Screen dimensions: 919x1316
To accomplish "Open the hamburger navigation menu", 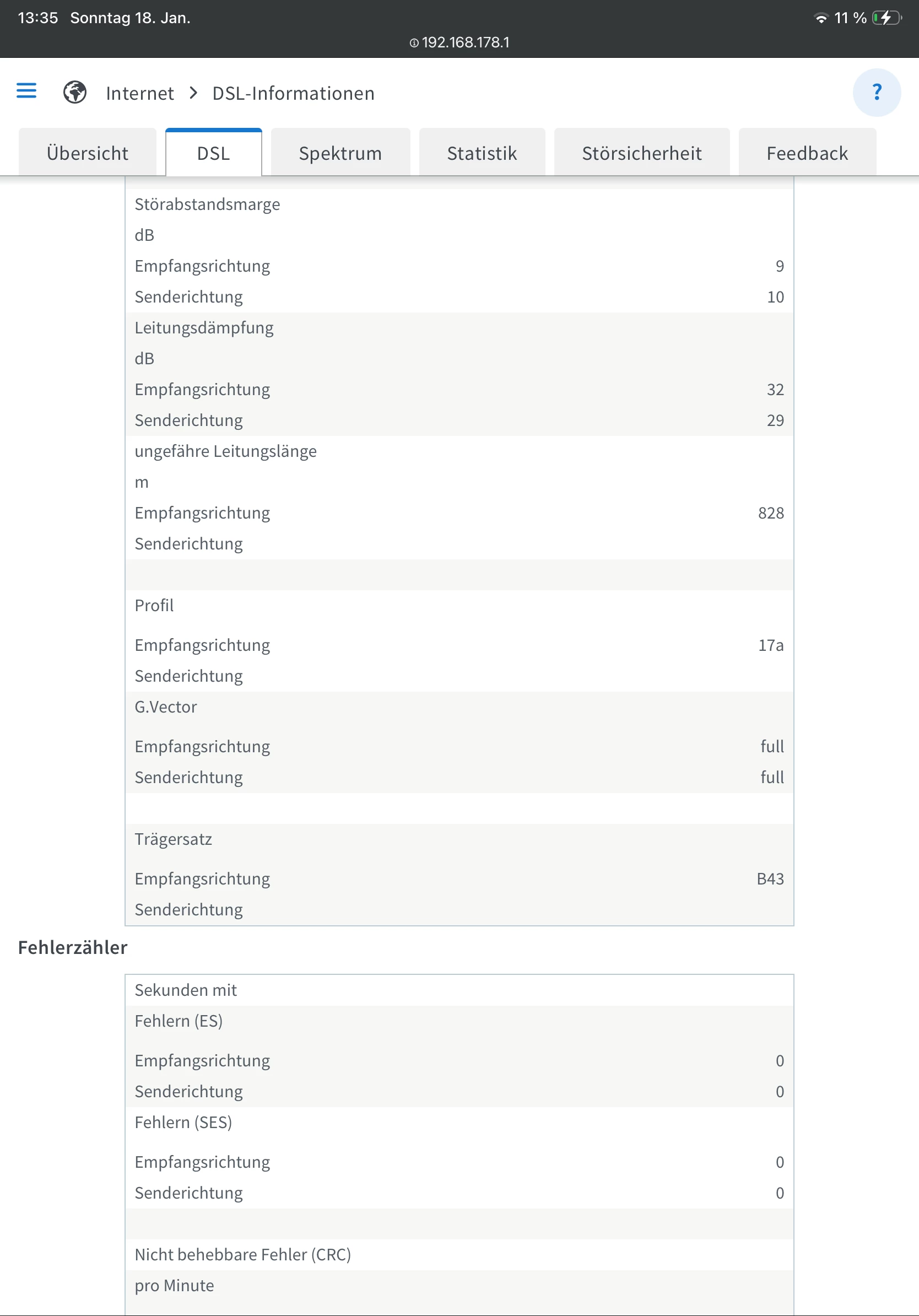I will pyautogui.click(x=26, y=91).
